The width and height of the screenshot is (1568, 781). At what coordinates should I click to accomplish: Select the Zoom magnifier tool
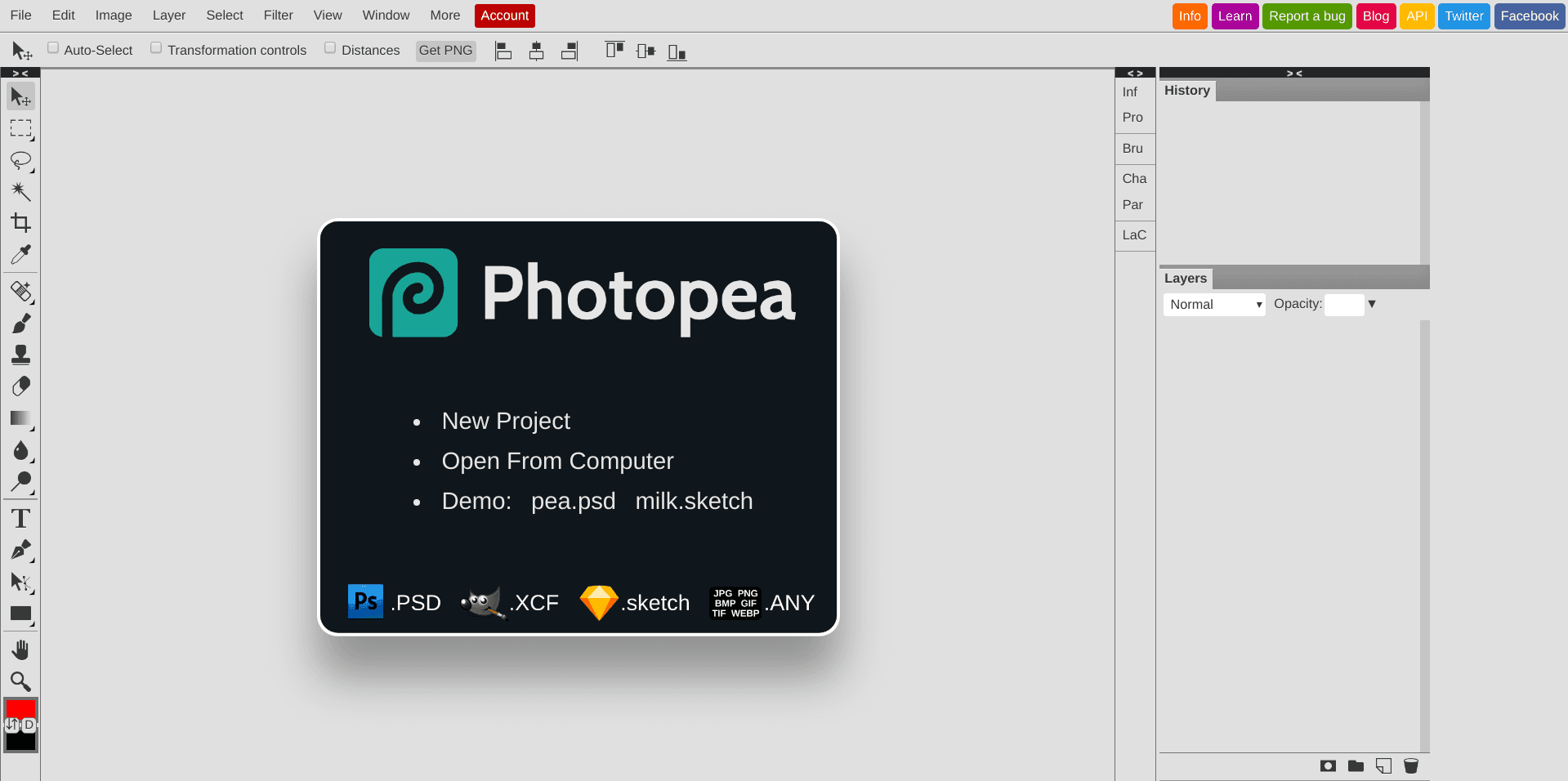20,681
